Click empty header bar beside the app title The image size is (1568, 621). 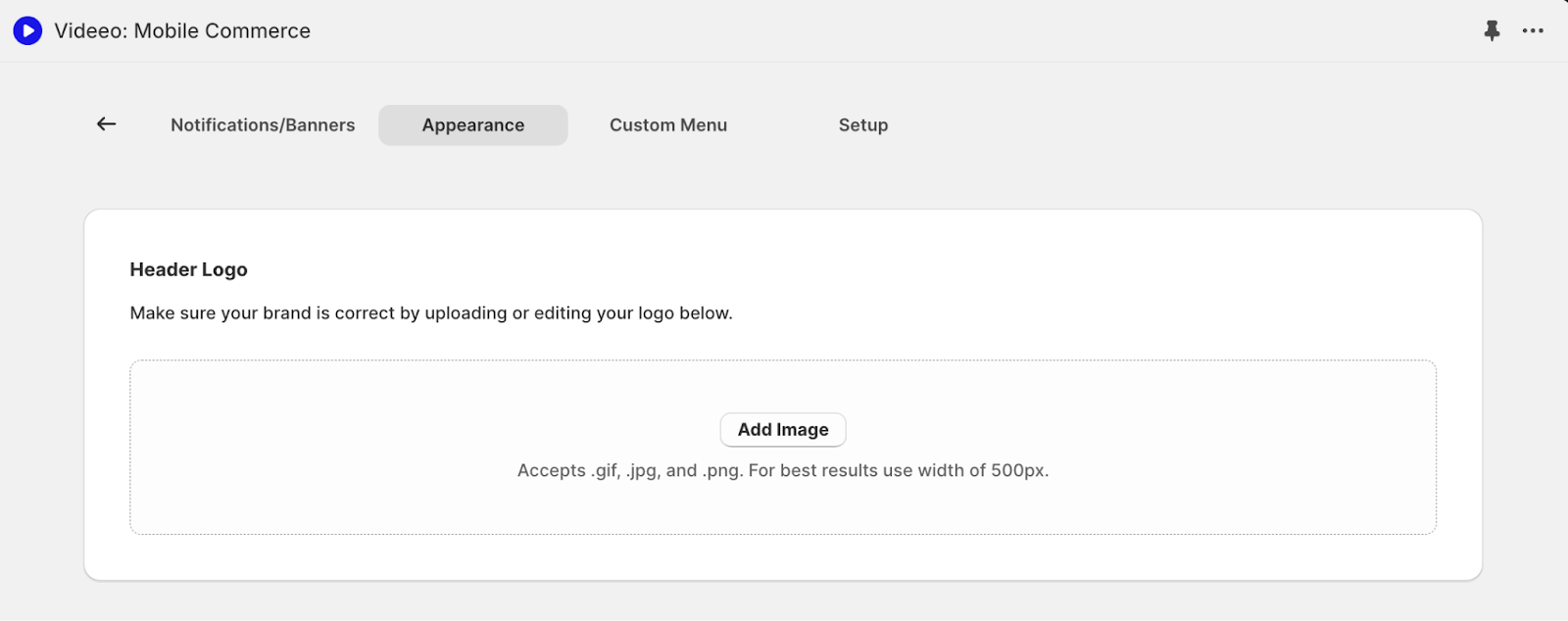click(x=882, y=31)
